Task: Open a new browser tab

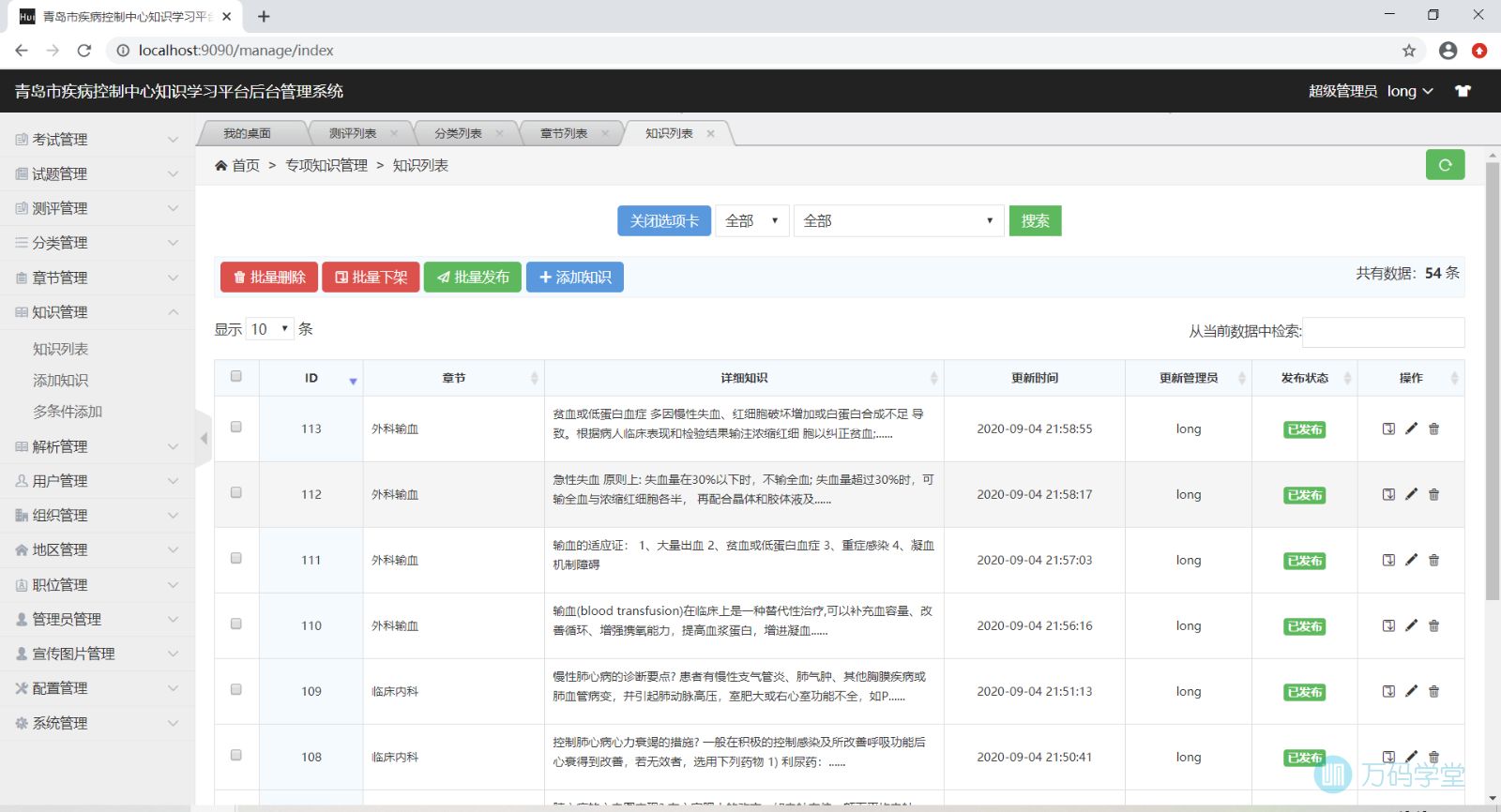Action: 264,16
